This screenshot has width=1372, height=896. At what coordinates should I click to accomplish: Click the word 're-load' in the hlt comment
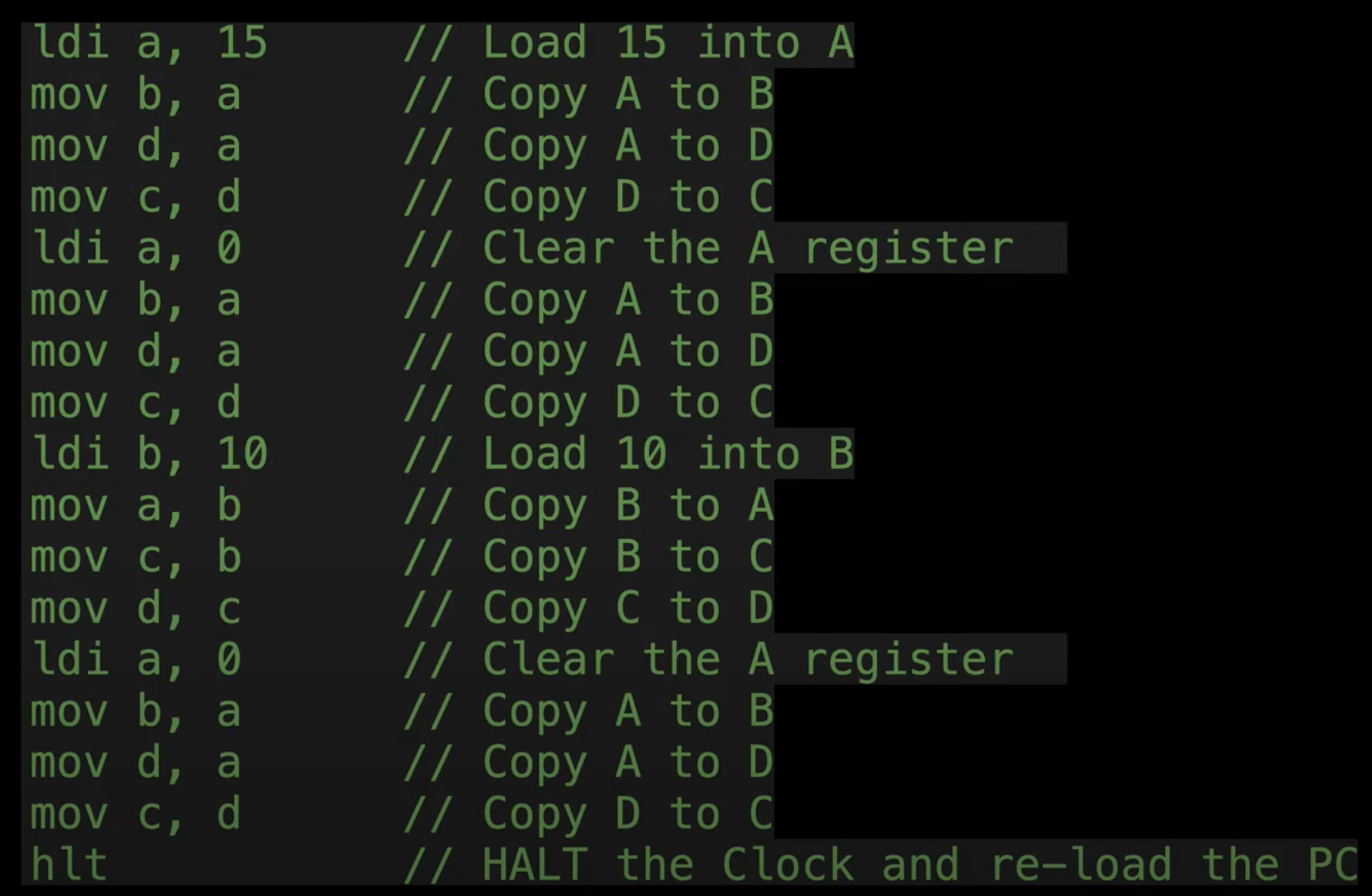coord(1080,864)
